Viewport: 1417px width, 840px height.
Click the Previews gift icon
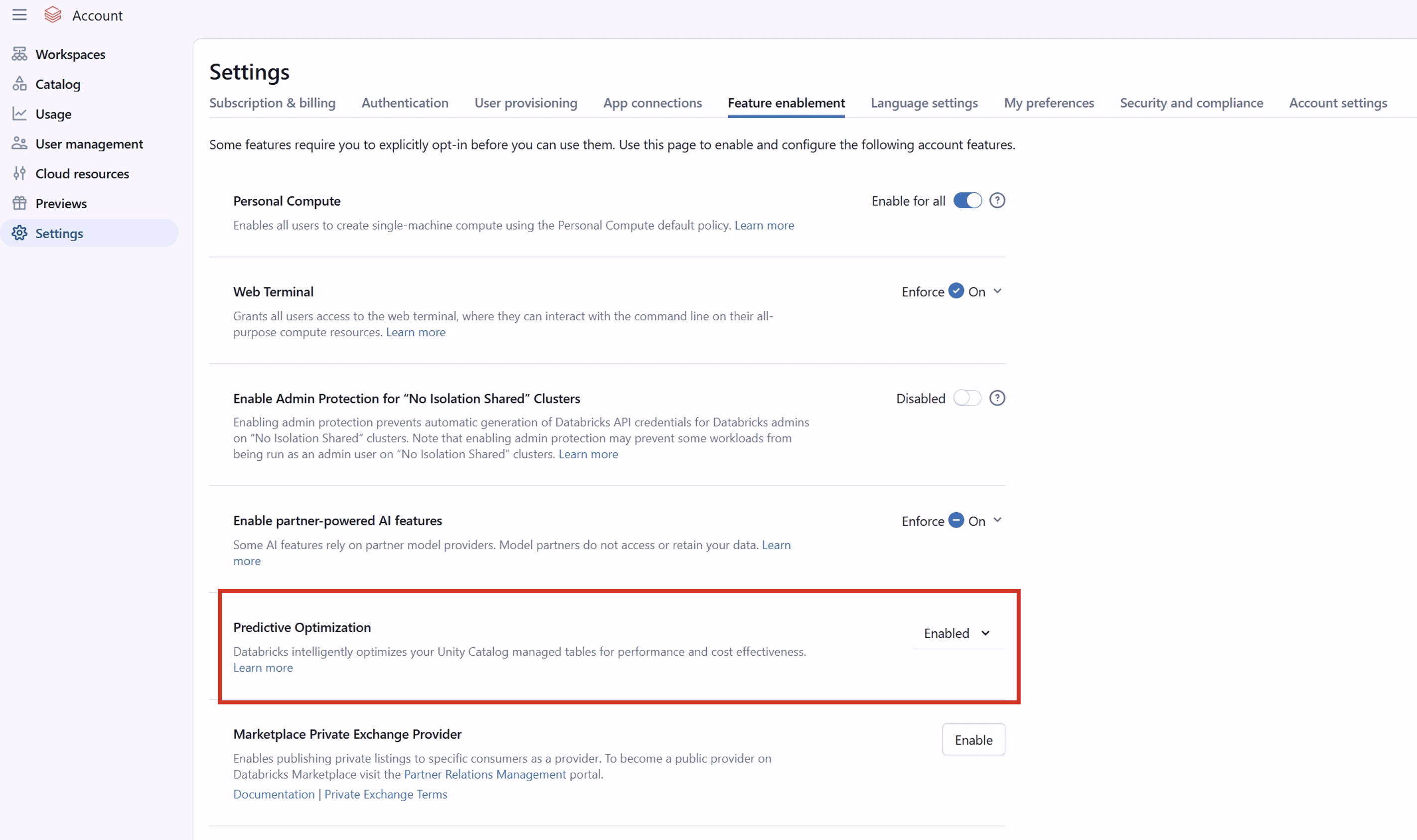[x=19, y=203]
